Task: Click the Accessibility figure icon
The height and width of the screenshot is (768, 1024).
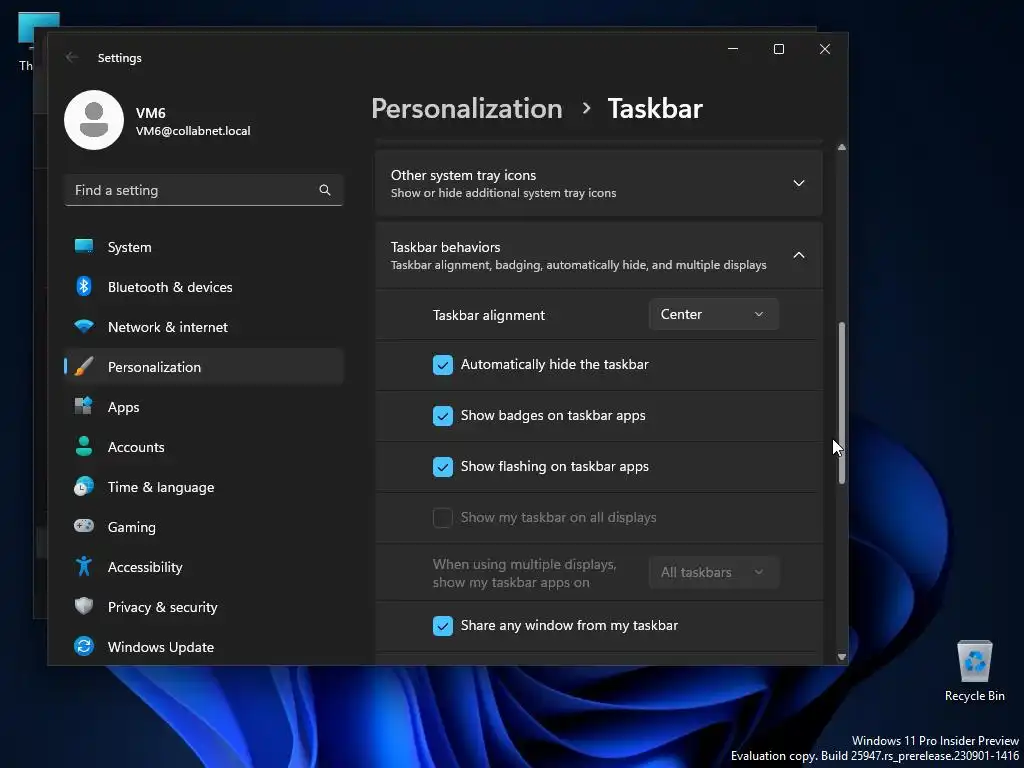Action: [x=84, y=566]
